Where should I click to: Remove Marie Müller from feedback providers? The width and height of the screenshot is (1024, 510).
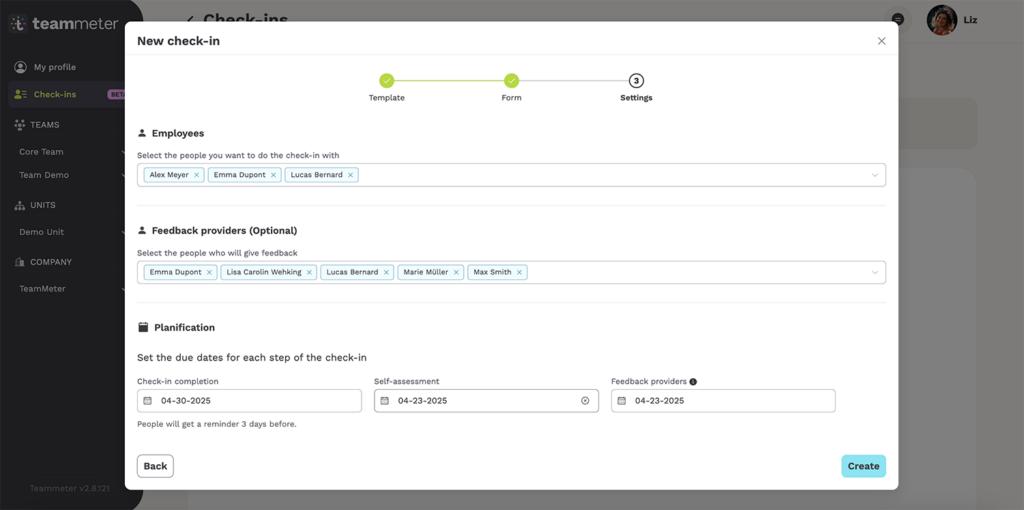pos(456,272)
